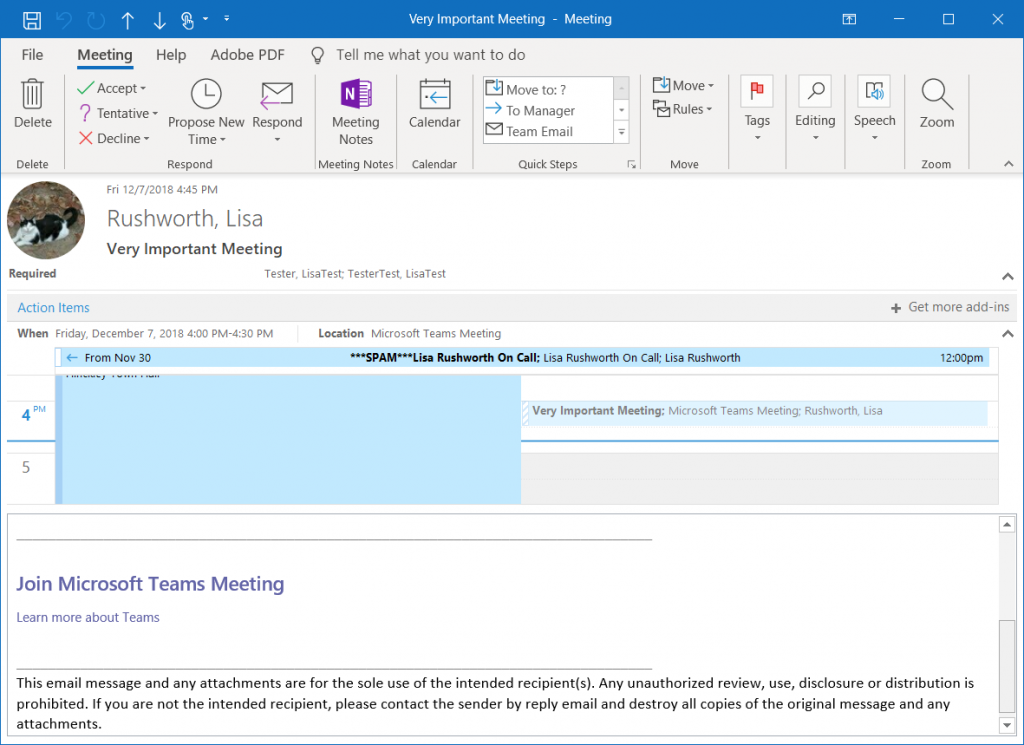Click required attendees Tester, LisaTest

coord(303,274)
